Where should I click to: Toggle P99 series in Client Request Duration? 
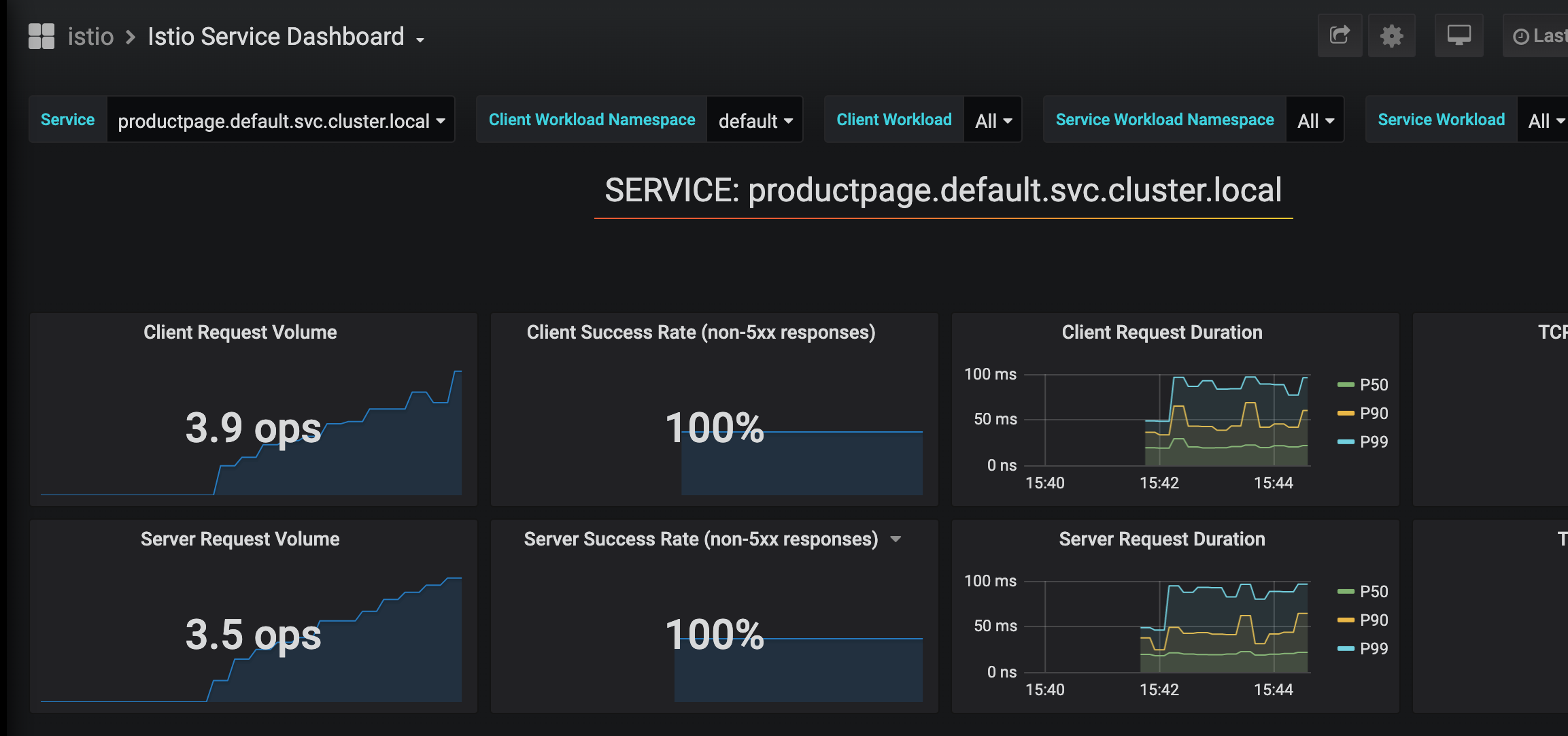click(1374, 442)
